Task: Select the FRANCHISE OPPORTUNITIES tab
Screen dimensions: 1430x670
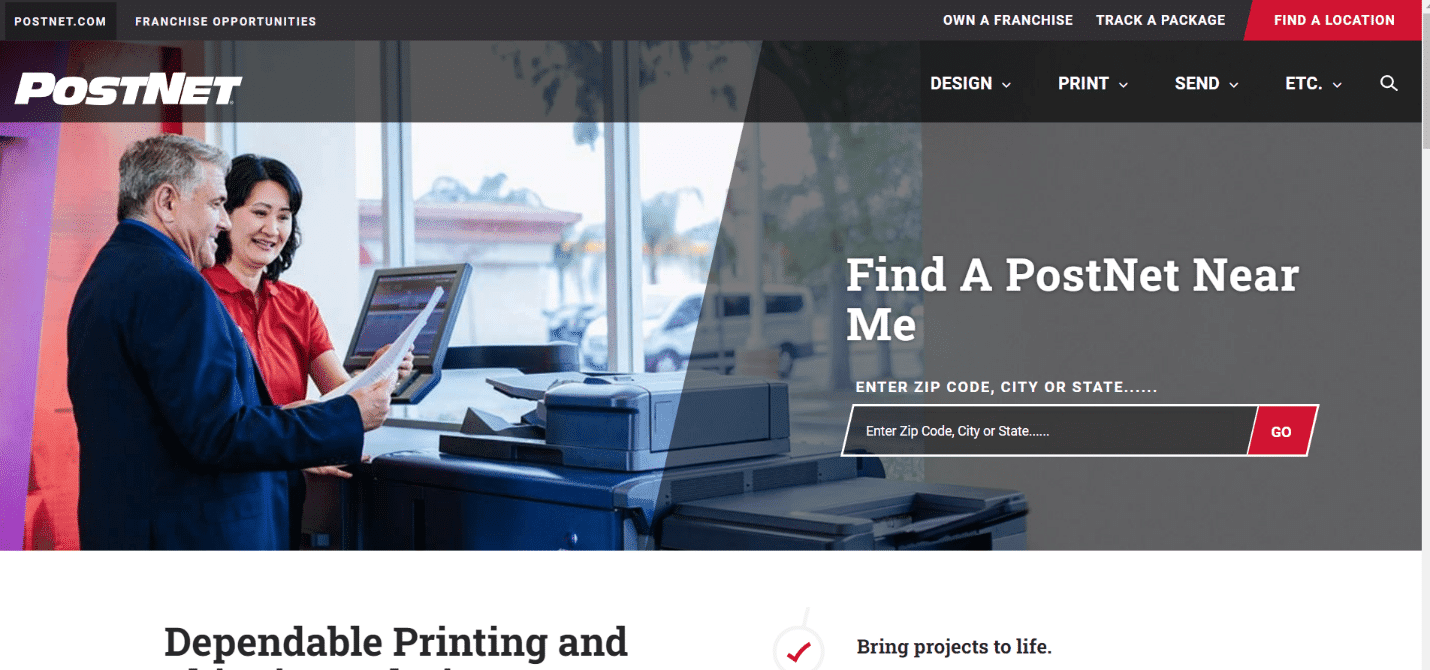Action: pos(225,21)
